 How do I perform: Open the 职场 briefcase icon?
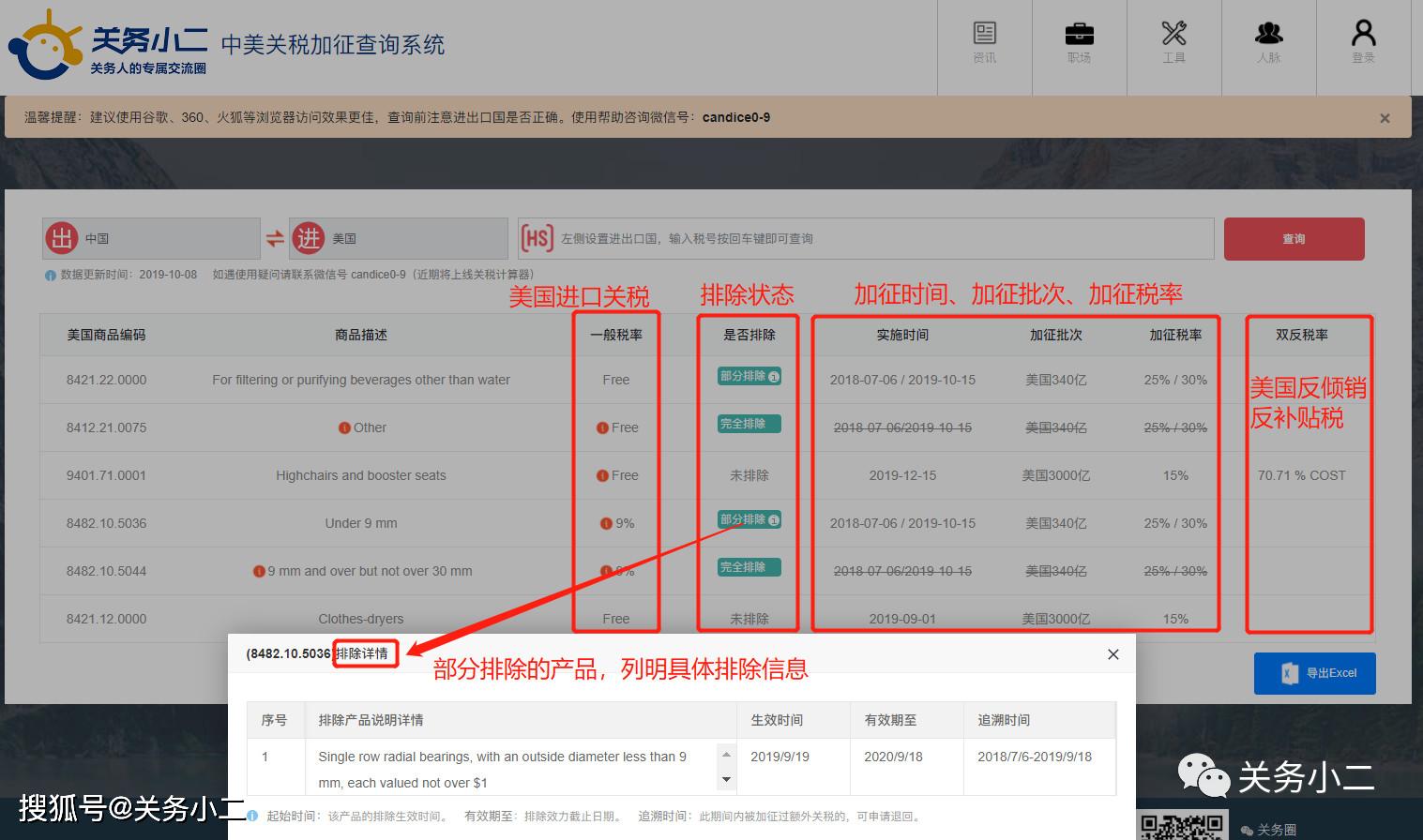point(1080,43)
